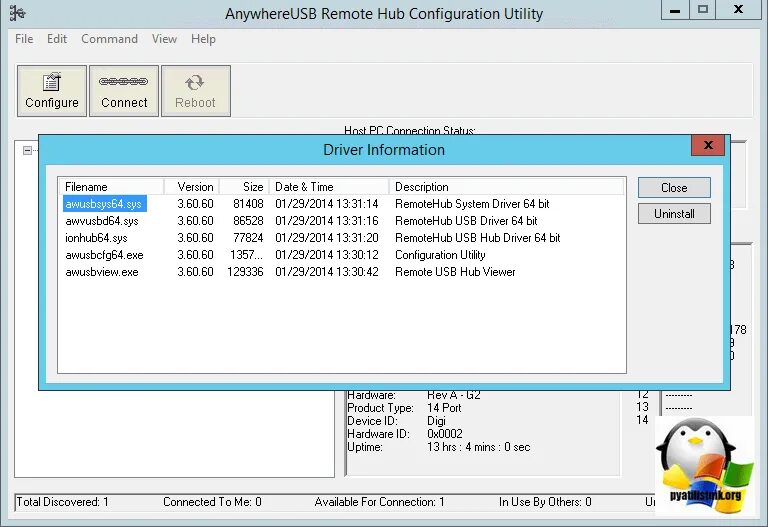Click the '14 Port' product type value
Viewport: 768px width, 527px height.
(x=444, y=407)
